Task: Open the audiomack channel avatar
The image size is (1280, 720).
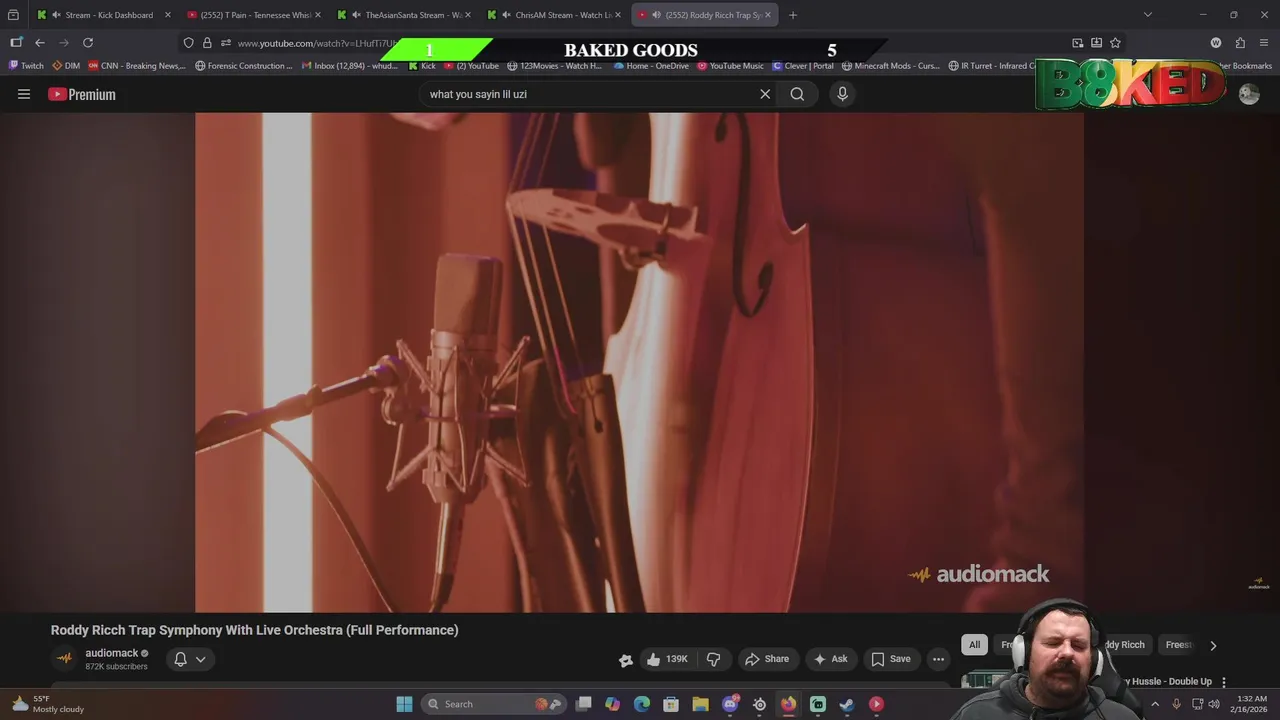Action: coord(64,658)
